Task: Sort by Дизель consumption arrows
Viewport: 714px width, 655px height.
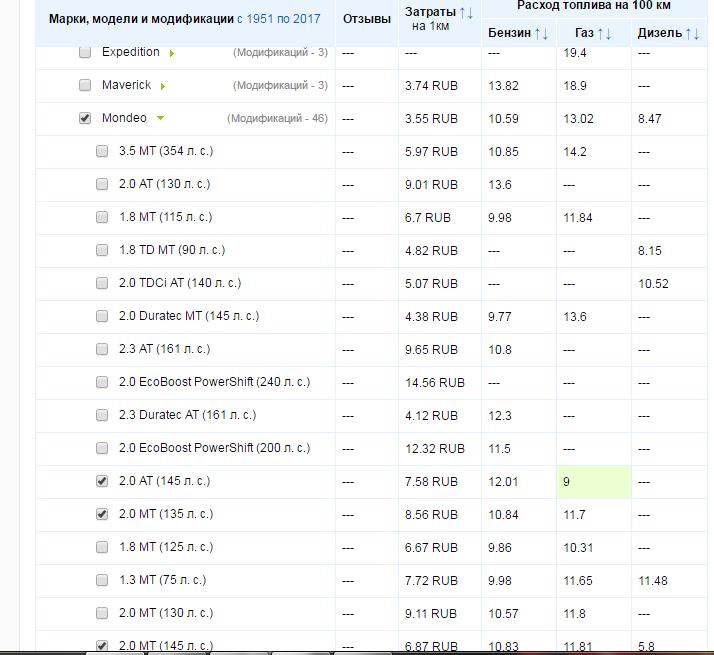Action: [x=693, y=33]
